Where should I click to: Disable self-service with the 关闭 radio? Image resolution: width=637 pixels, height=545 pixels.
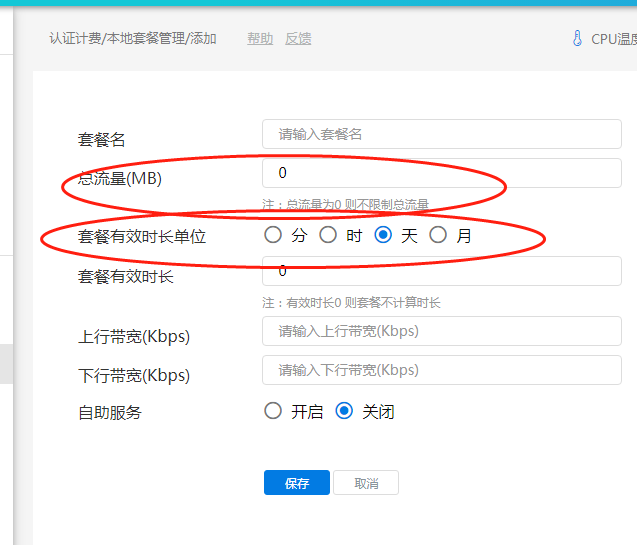coord(345,411)
